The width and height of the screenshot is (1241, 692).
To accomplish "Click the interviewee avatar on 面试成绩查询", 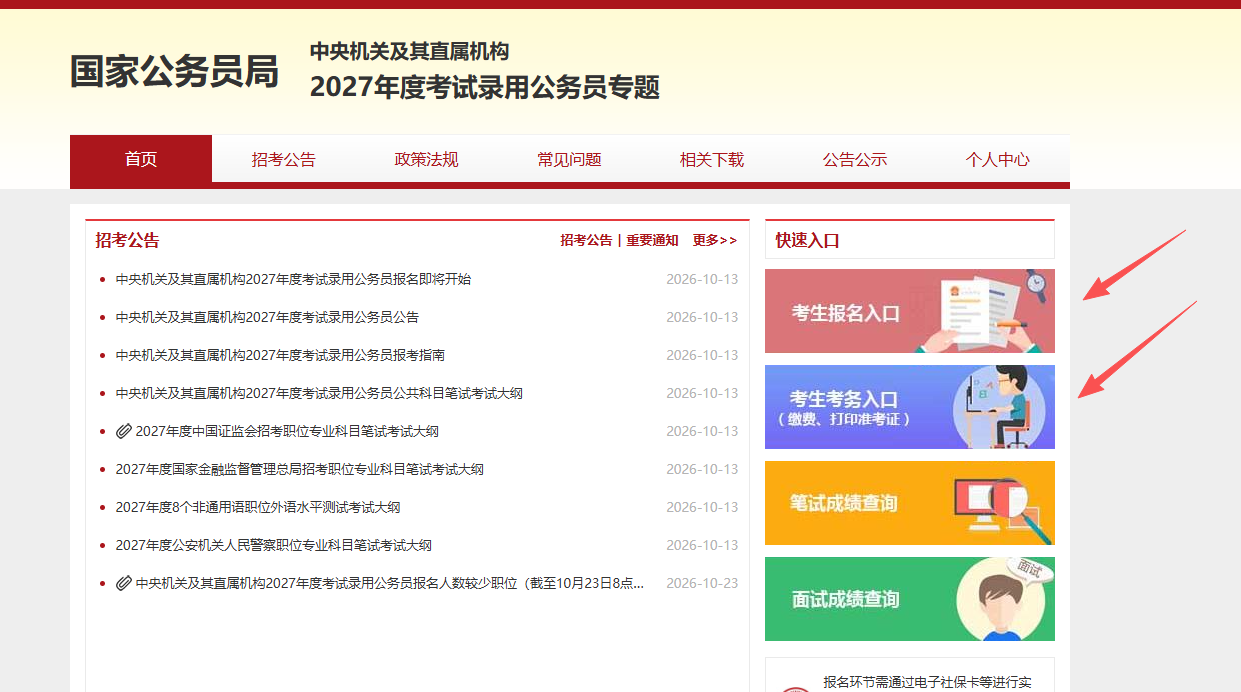I will point(1000,599).
